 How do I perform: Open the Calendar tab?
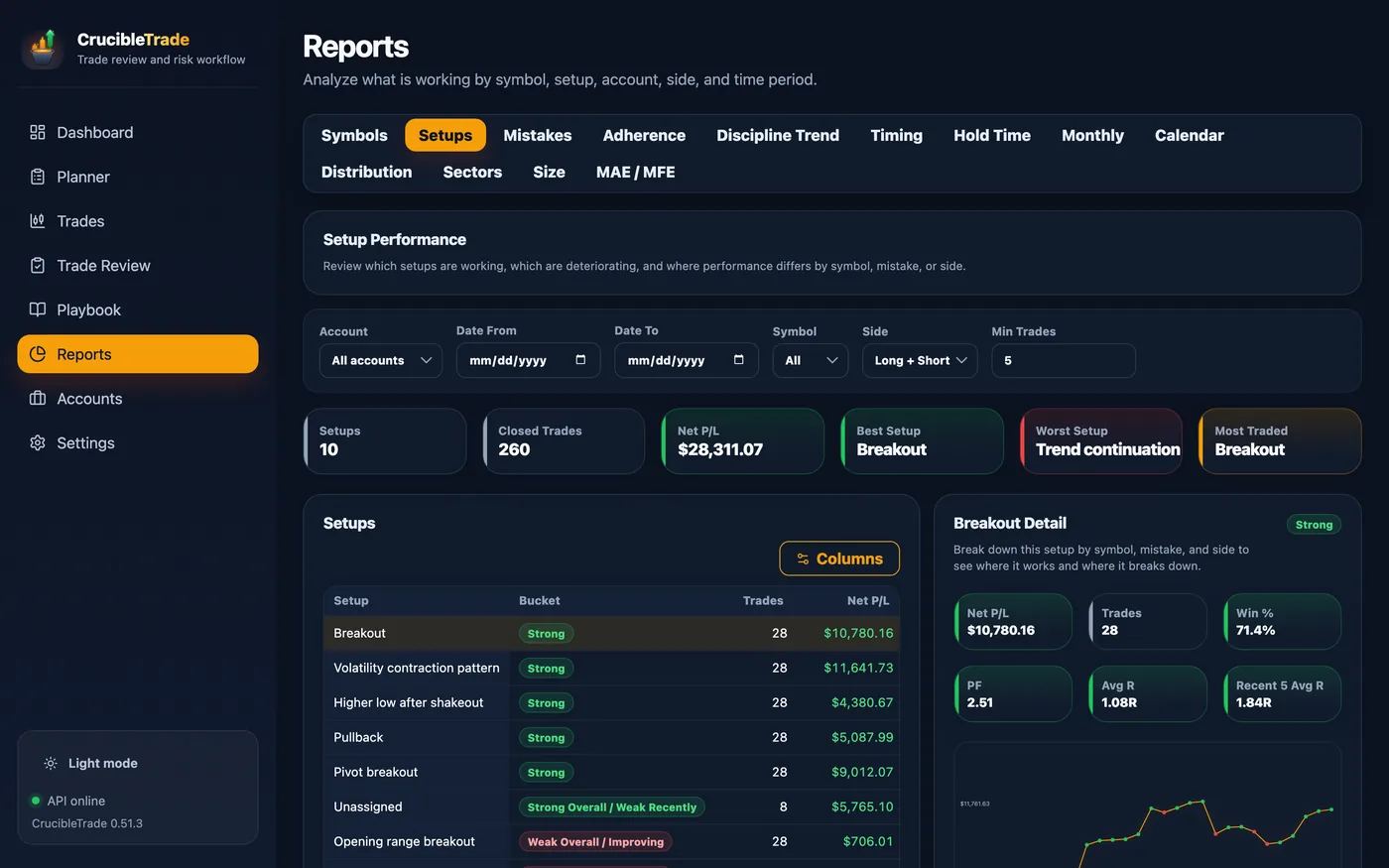1189,135
